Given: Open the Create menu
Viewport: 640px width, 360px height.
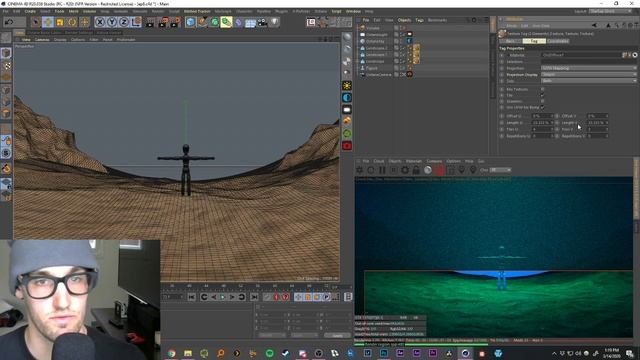Looking at the screenshot, I should 30,11.
